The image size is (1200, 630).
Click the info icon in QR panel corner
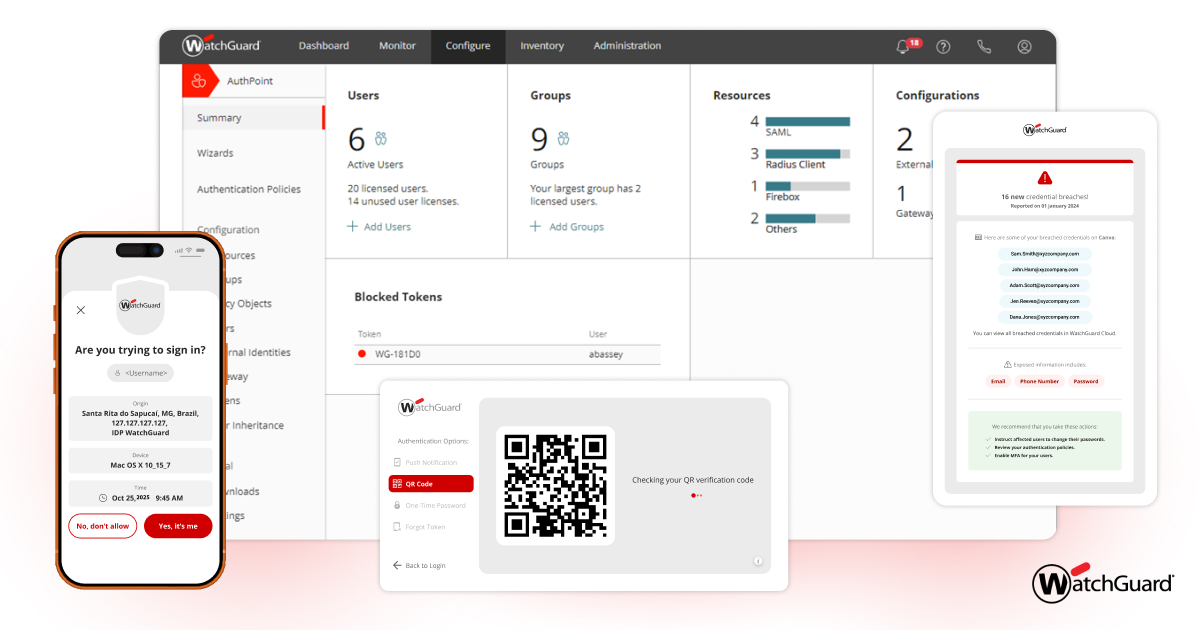pos(757,561)
